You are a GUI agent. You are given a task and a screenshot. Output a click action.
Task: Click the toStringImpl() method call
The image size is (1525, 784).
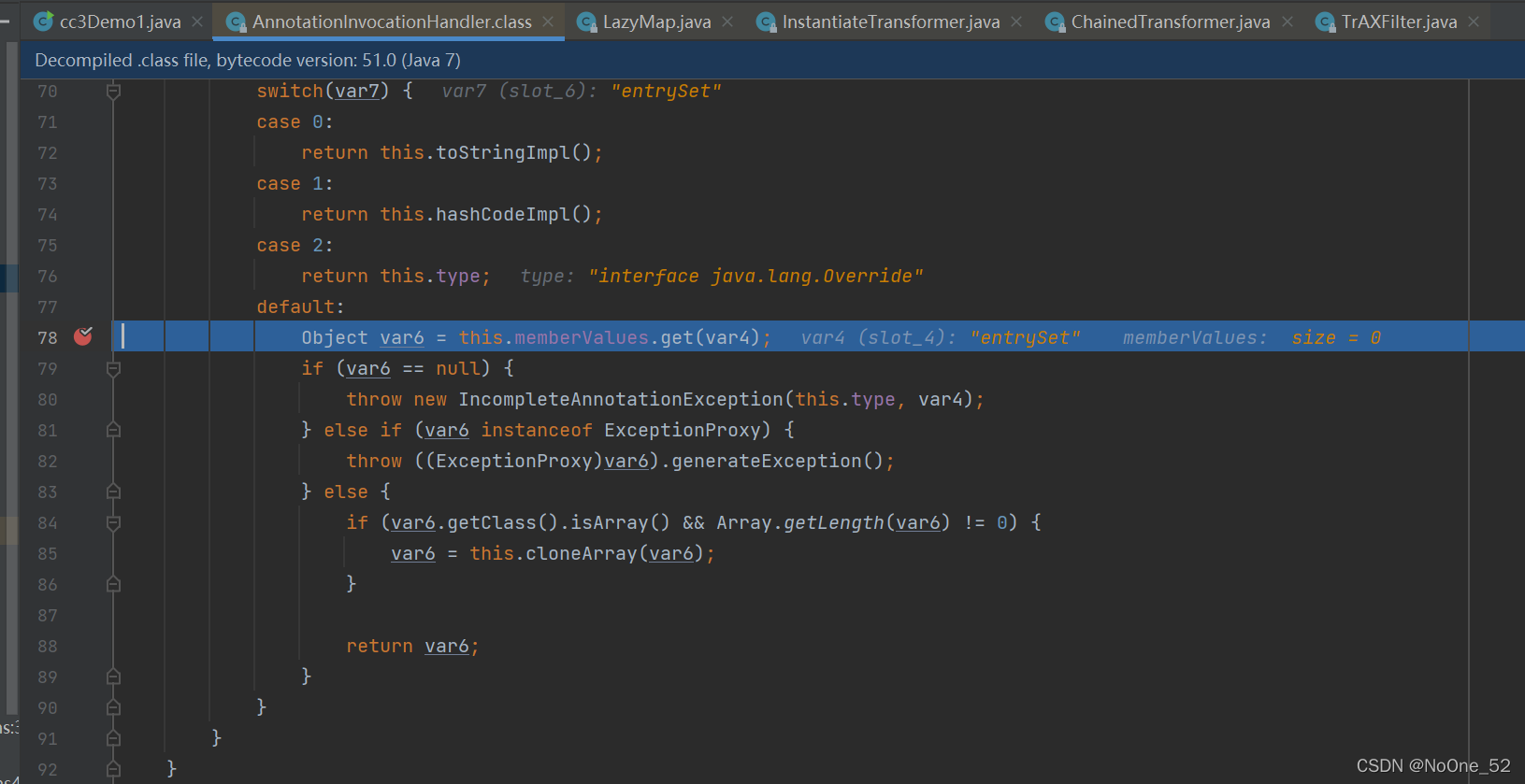(513, 152)
